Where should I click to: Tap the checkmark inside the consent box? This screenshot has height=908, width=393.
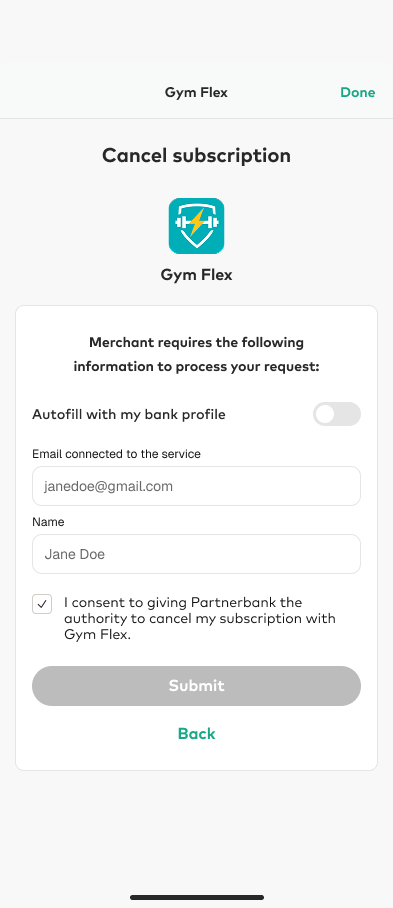[42, 604]
